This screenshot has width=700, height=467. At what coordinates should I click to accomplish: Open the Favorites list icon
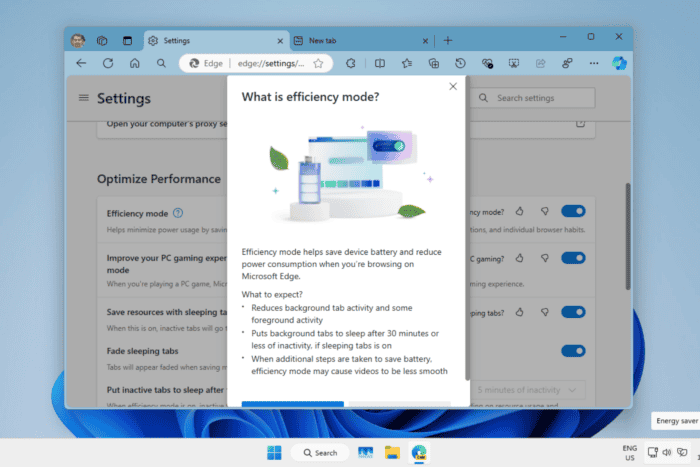tap(407, 63)
